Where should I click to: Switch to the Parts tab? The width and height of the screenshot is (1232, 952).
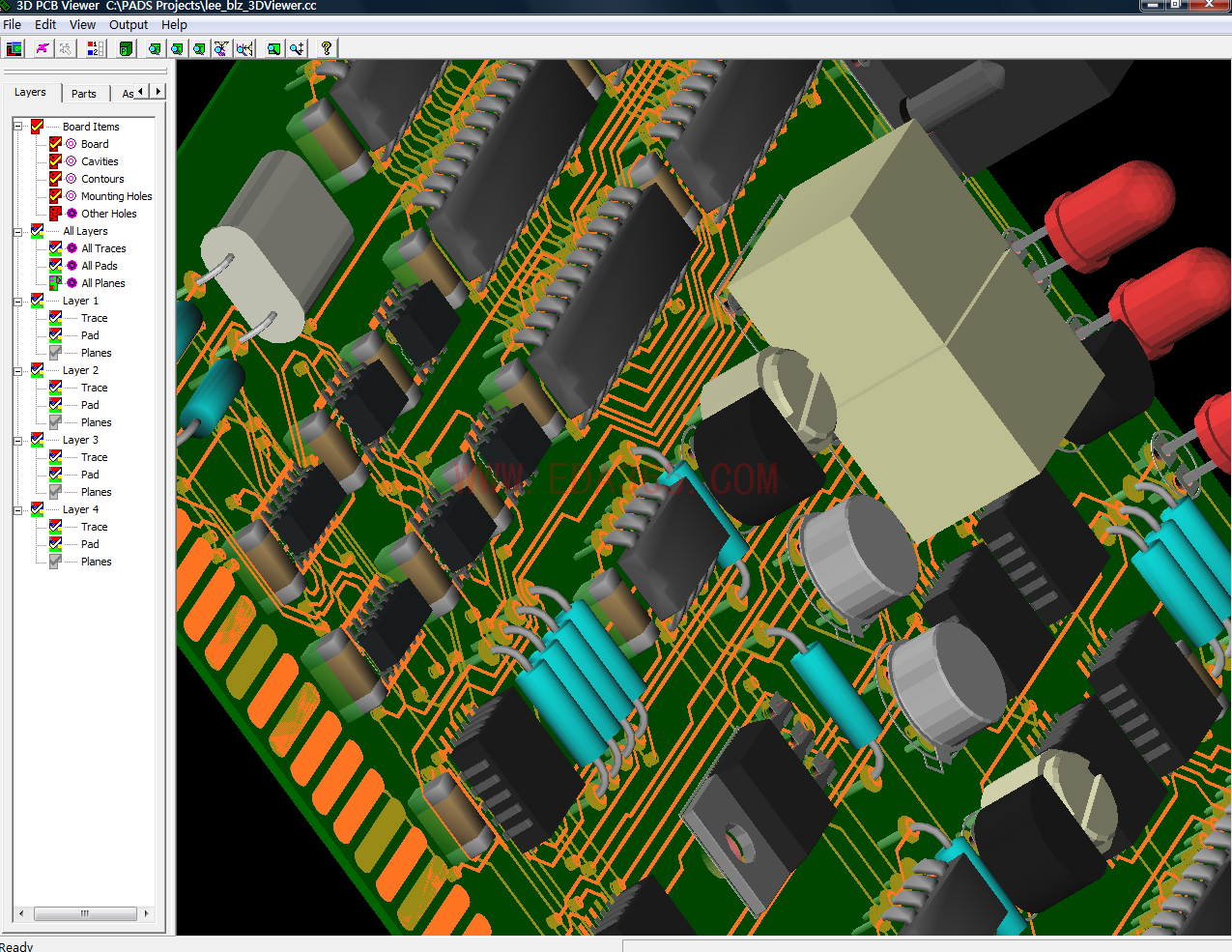pyautogui.click(x=84, y=94)
